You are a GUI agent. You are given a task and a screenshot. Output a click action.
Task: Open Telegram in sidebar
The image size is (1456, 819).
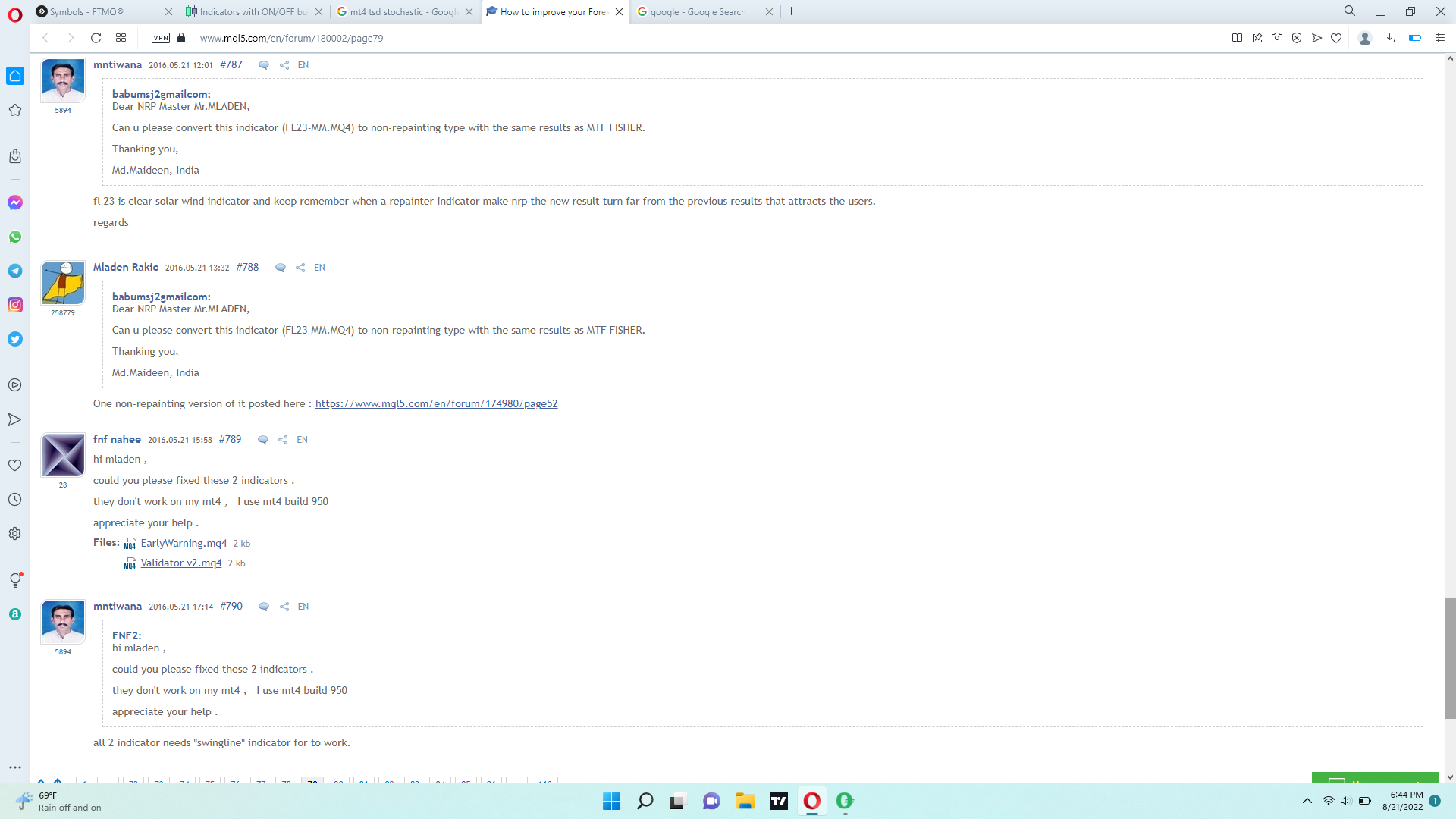coord(15,271)
